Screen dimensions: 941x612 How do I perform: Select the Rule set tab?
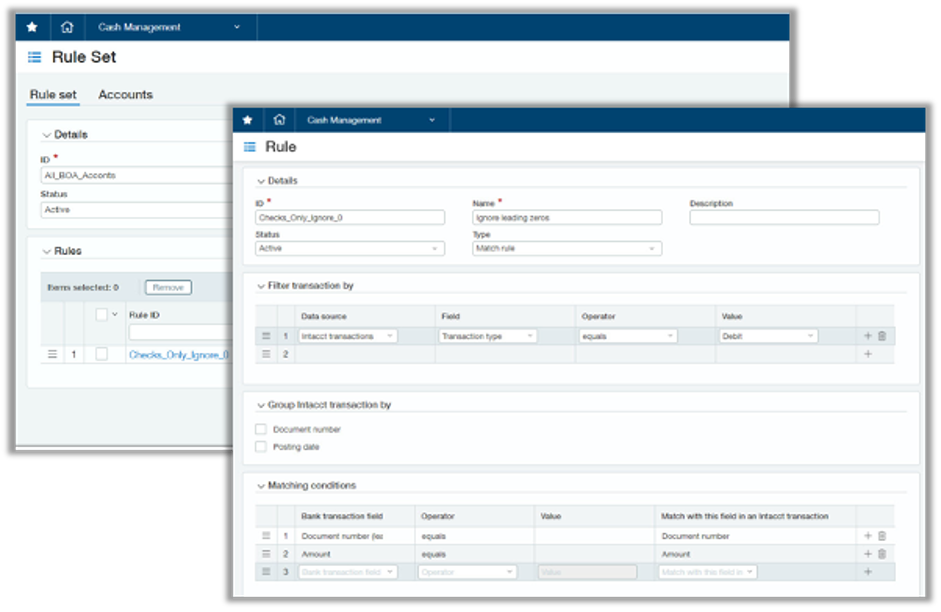pos(53,95)
